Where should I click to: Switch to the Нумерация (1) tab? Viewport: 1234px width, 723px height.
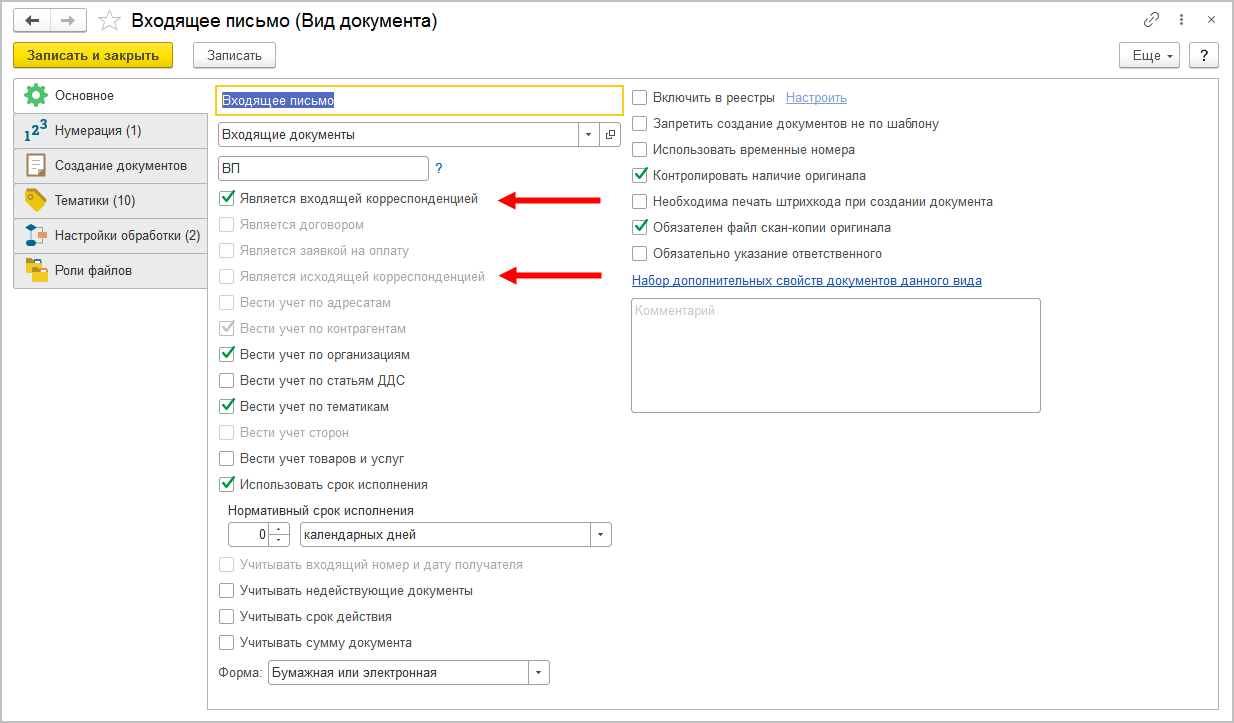(110, 131)
